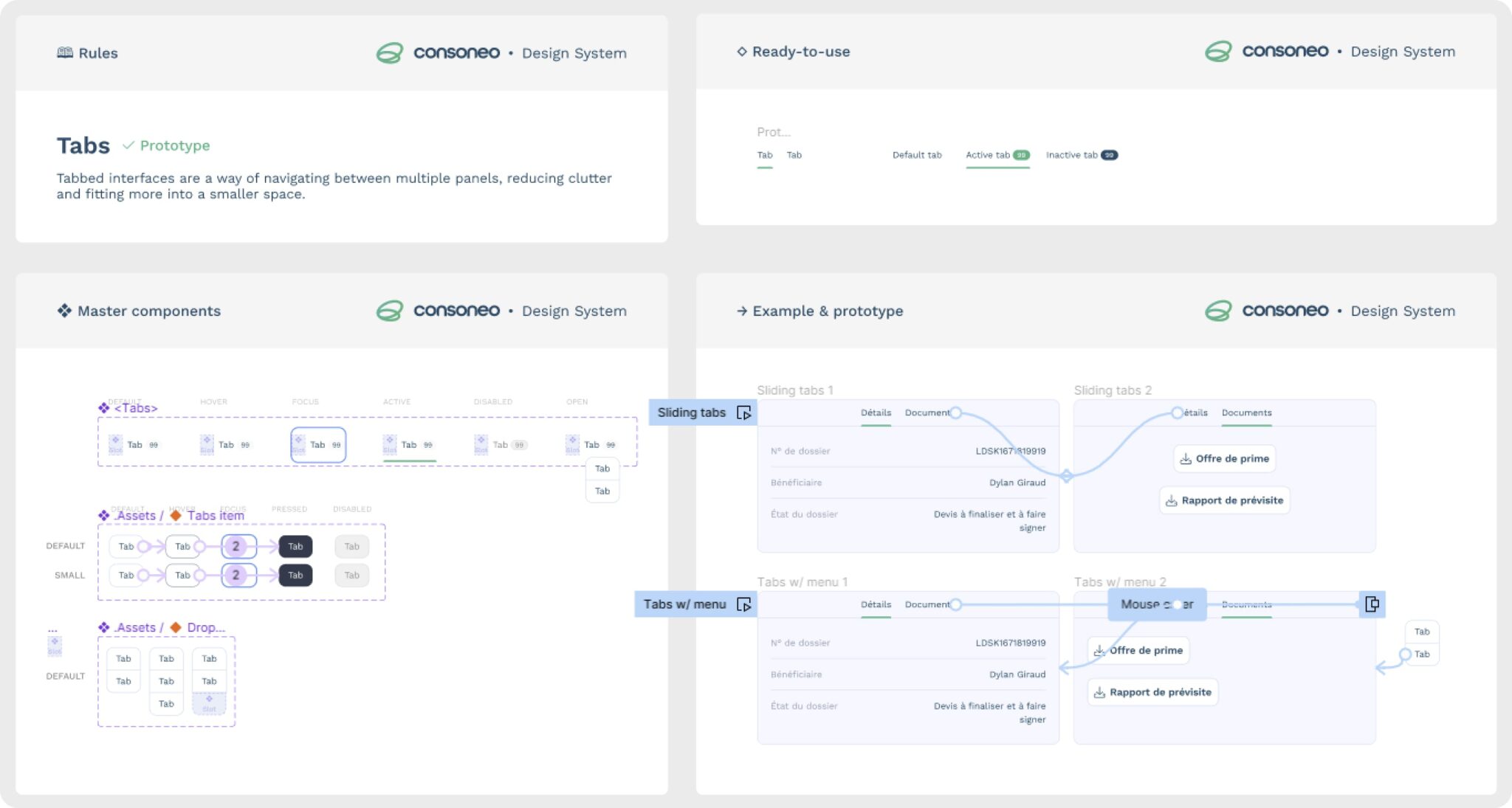Click the purple component icon beside <Tabs>

(104, 408)
